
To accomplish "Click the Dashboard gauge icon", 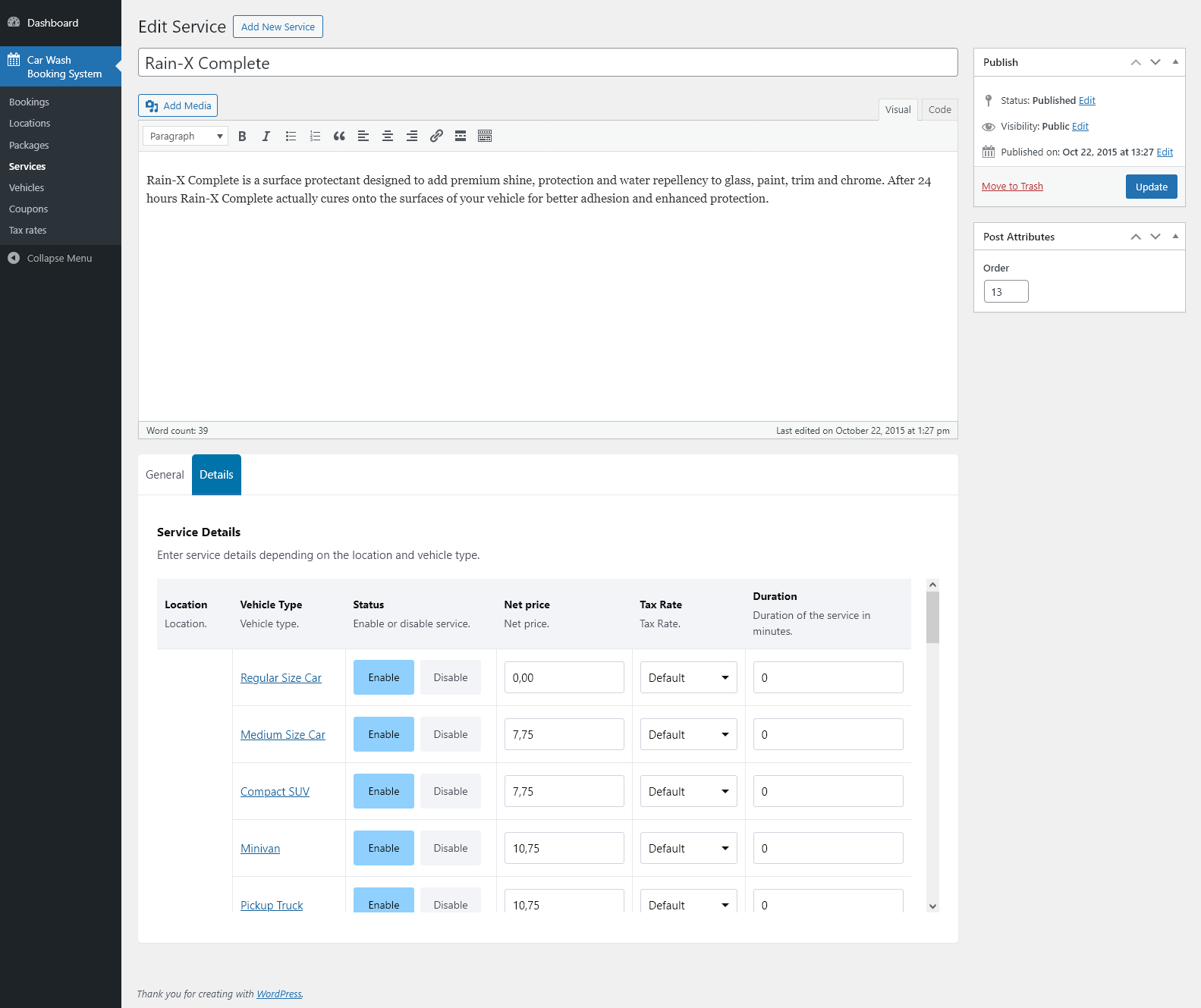I will [14, 23].
